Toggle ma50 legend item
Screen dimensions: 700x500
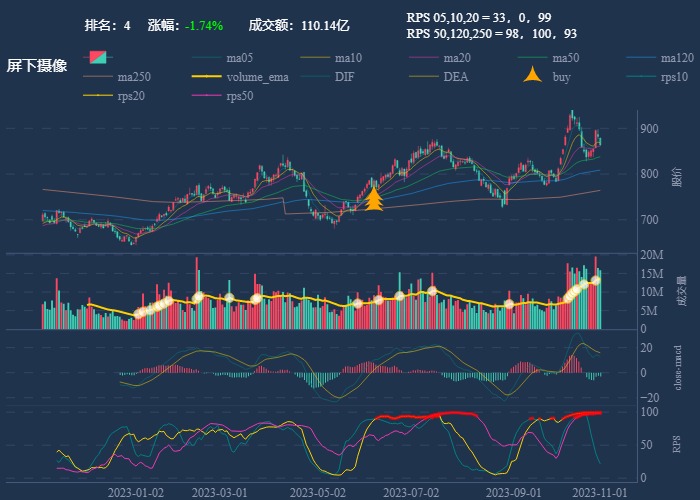(548, 58)
